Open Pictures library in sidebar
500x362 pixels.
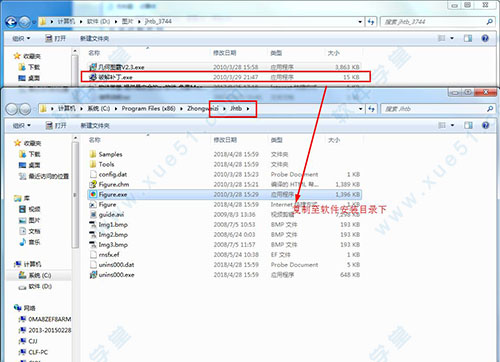point(30,220)
